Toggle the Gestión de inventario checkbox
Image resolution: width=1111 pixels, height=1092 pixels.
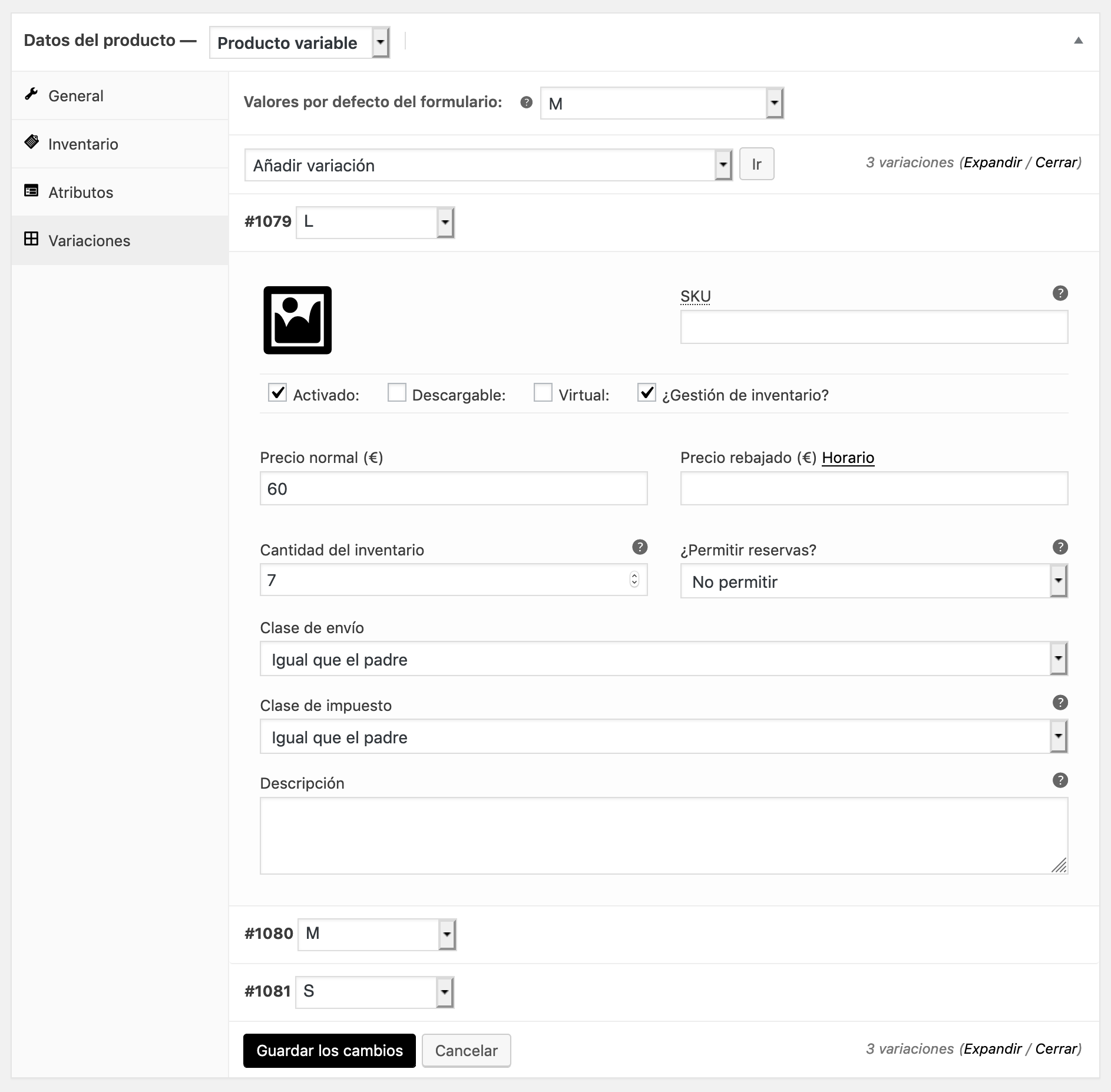tap(646, 393)
